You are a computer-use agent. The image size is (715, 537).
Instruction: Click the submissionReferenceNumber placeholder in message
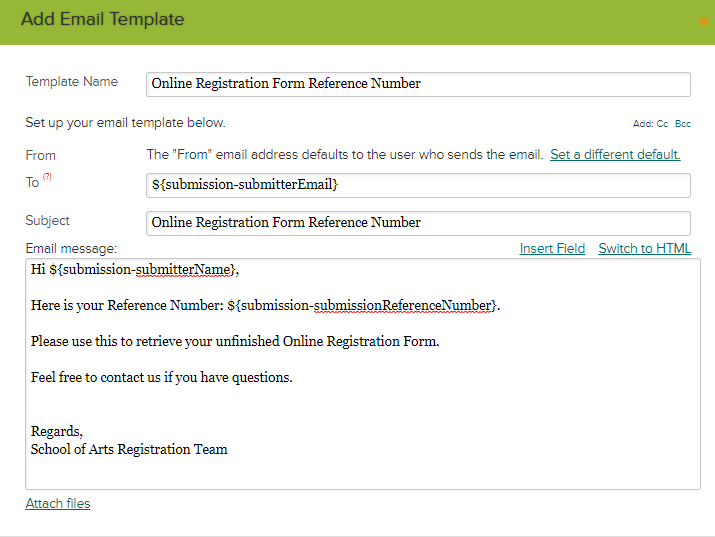(402, 305)
